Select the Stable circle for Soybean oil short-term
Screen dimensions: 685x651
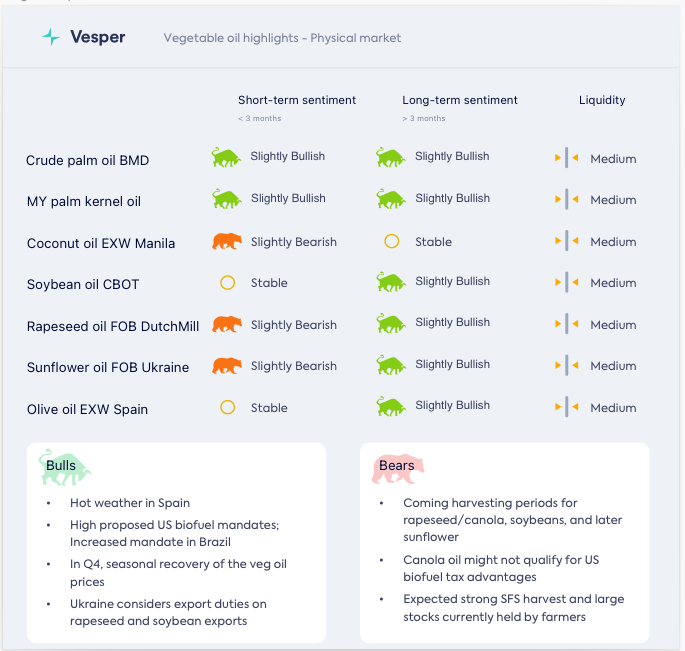[227, 283]
